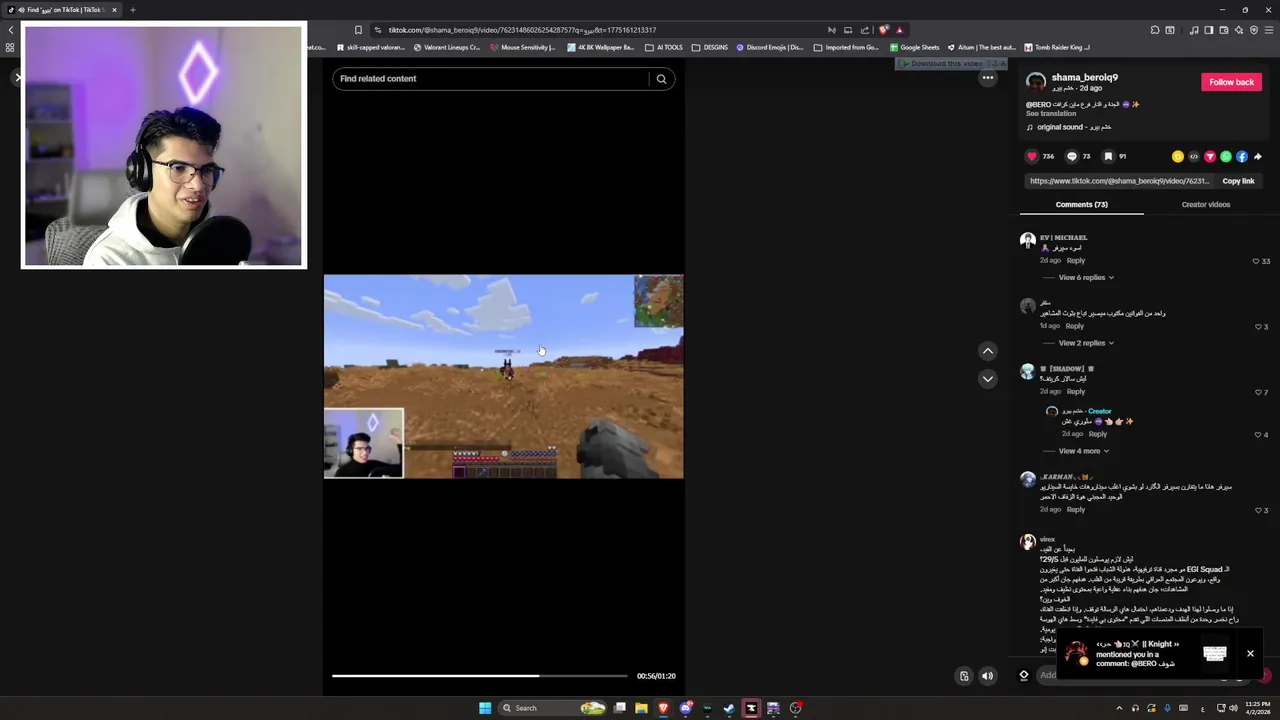Screen dimensions: 1280x720
Task: Reply to EV | MICHAEL's comment
Action: [x=1076, y=260]
